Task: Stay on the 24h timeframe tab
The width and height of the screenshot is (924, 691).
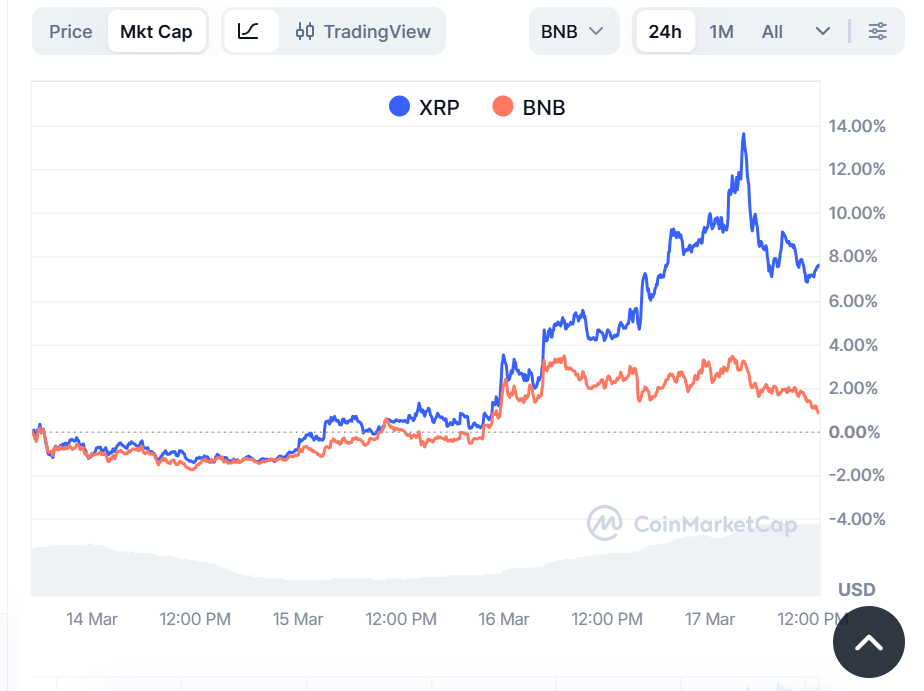Action: [665, 31]
